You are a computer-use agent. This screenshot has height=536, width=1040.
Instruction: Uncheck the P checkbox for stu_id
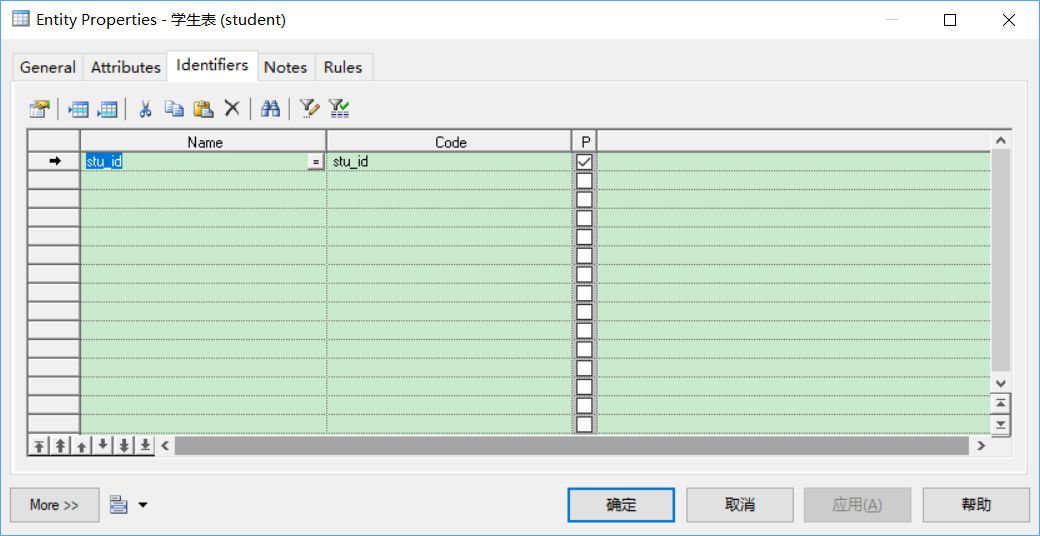tap(584, 161)
